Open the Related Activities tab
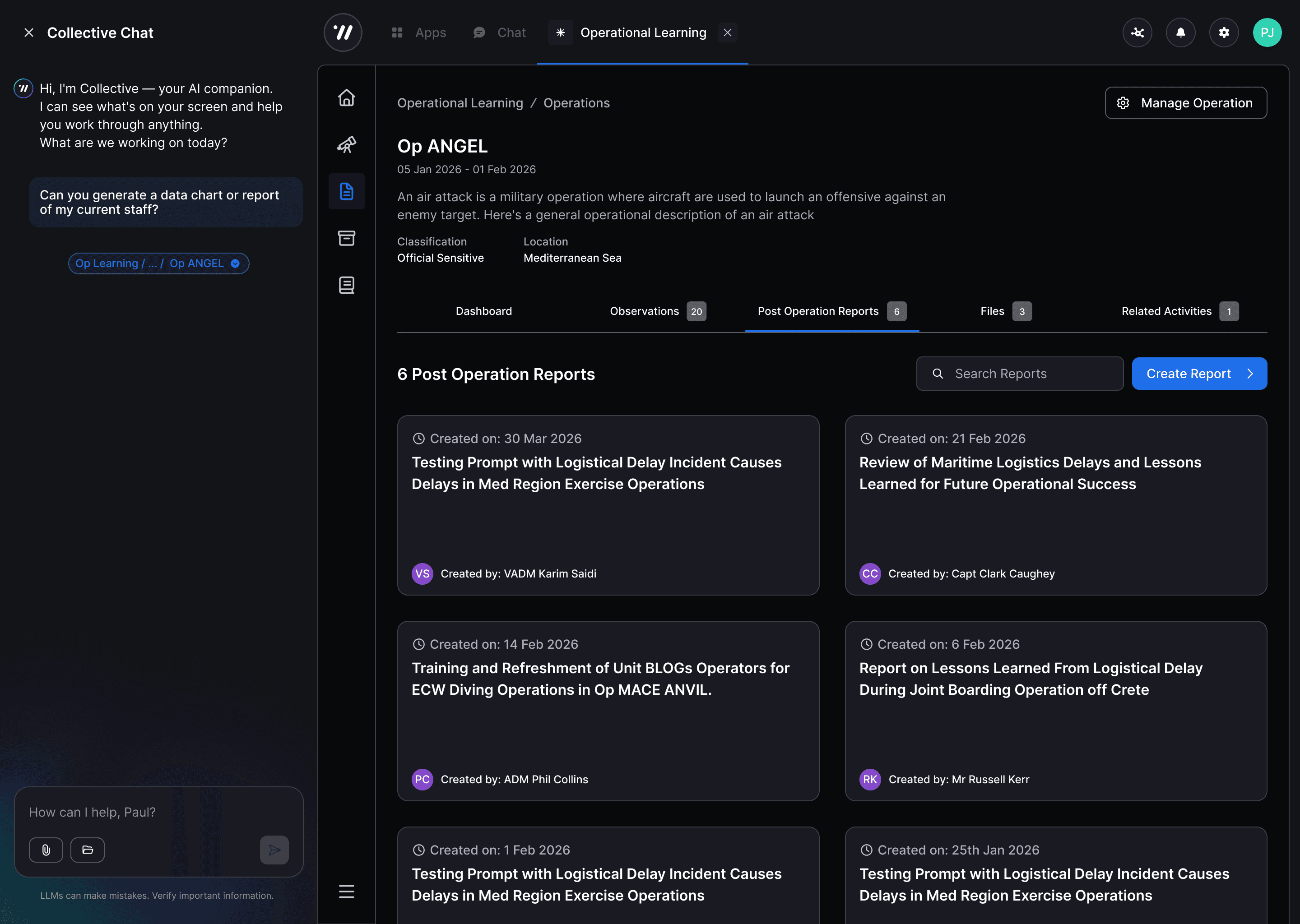This screenshot has height=924, width=1300. pos(1180,311)
